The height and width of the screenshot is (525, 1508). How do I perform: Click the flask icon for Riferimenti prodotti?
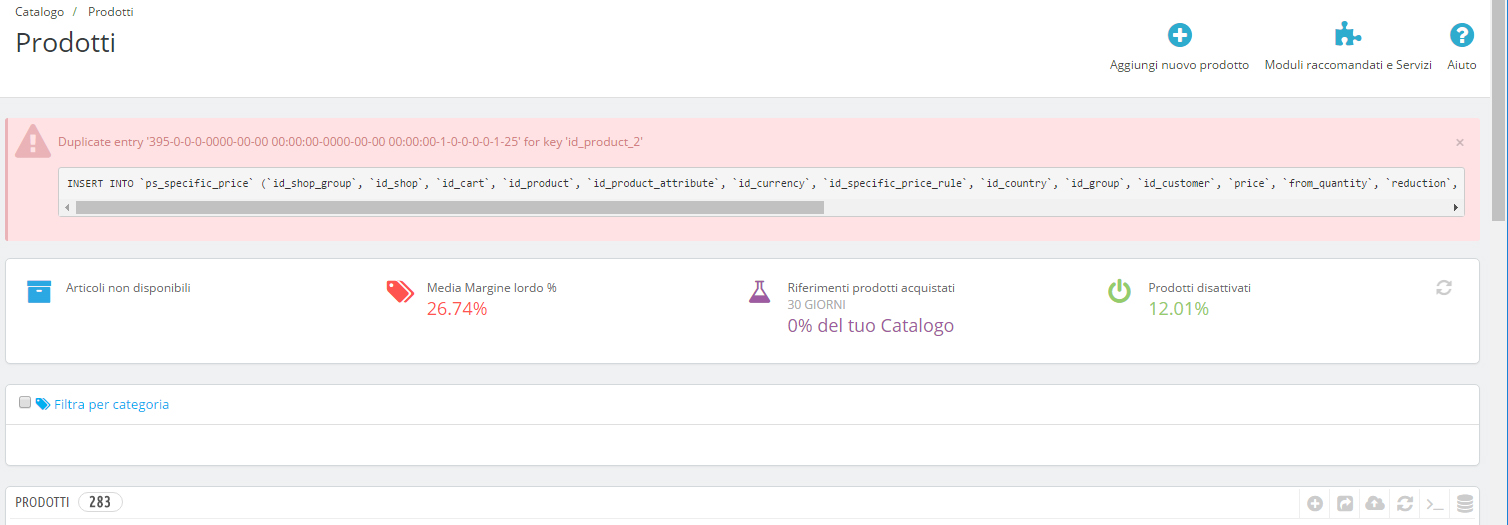click(760, 291)
